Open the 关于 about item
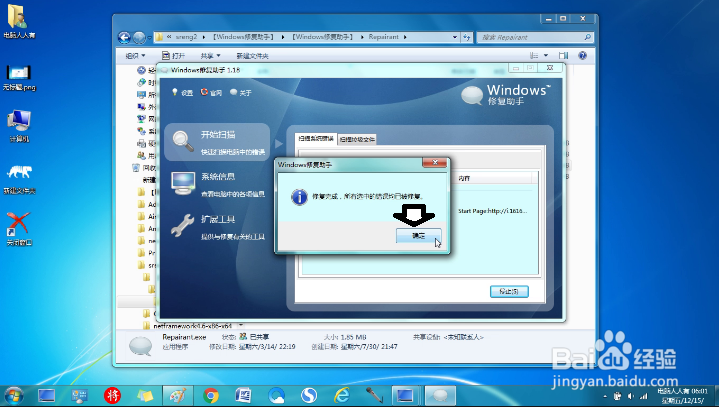The image size is (719, 407). (241, 93)
